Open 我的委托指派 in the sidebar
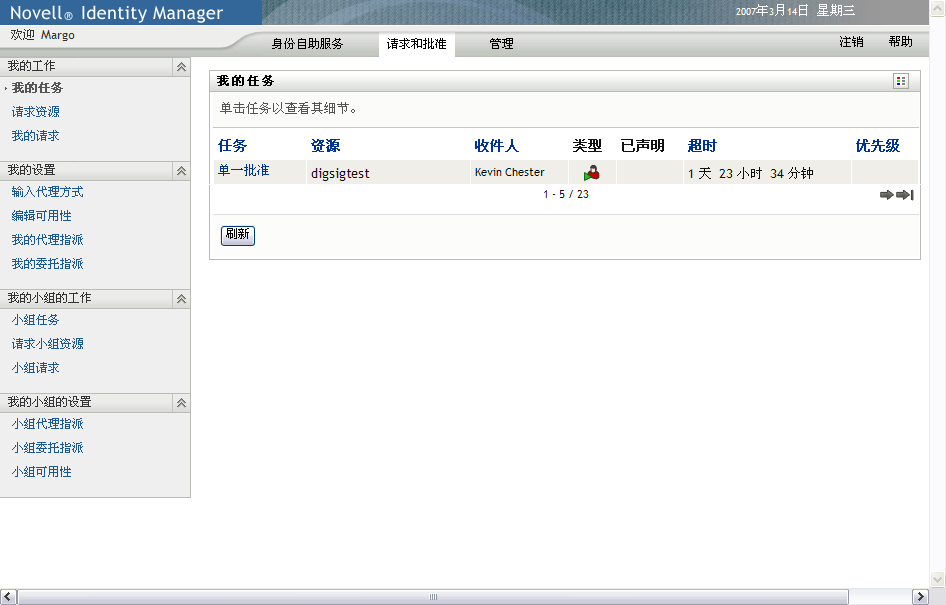This screenshot has height=605, width=946. (48, 264)
